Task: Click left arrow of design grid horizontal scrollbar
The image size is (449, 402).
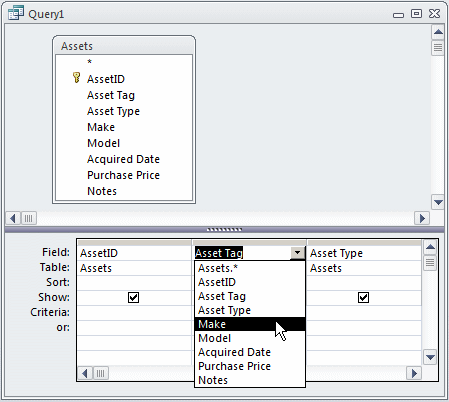Action: coord(85,373)
